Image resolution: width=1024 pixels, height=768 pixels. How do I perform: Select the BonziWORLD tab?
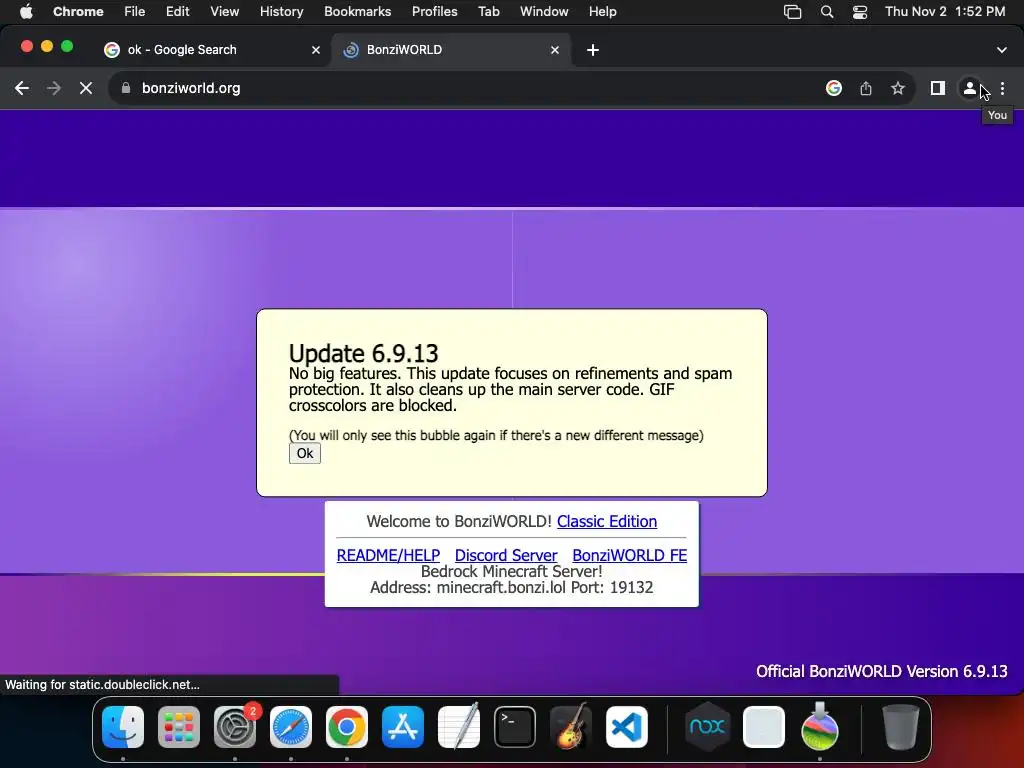[451, 50]
